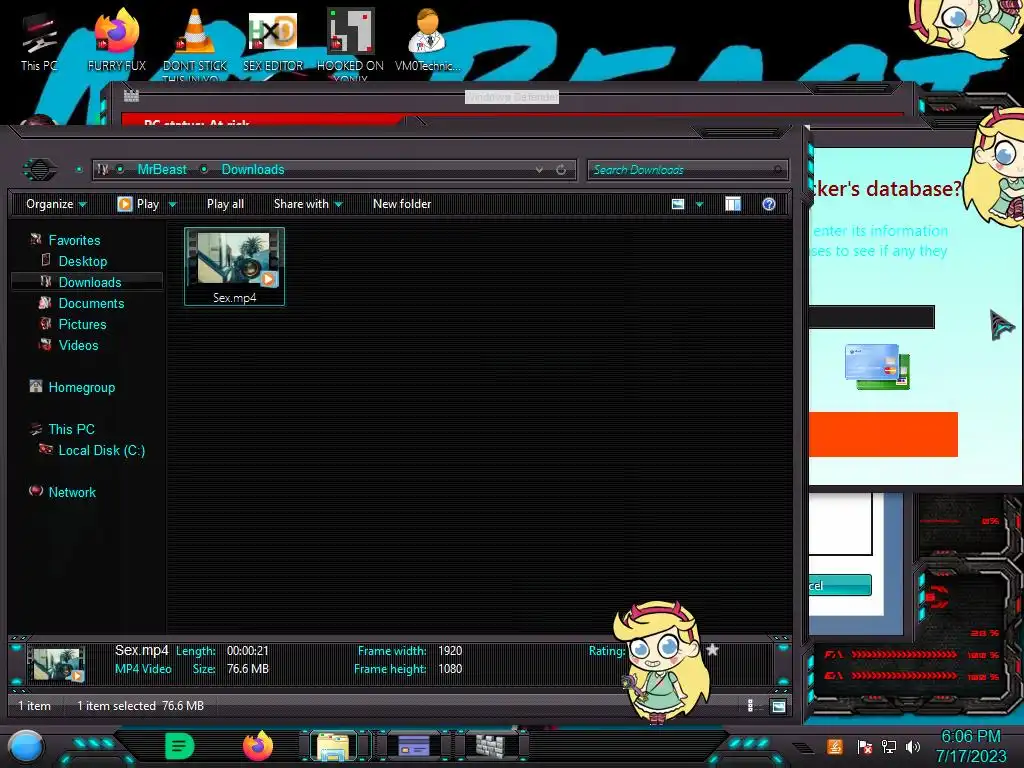Click the MrBeast breadcrumb in address bar

tap(162, 170)
